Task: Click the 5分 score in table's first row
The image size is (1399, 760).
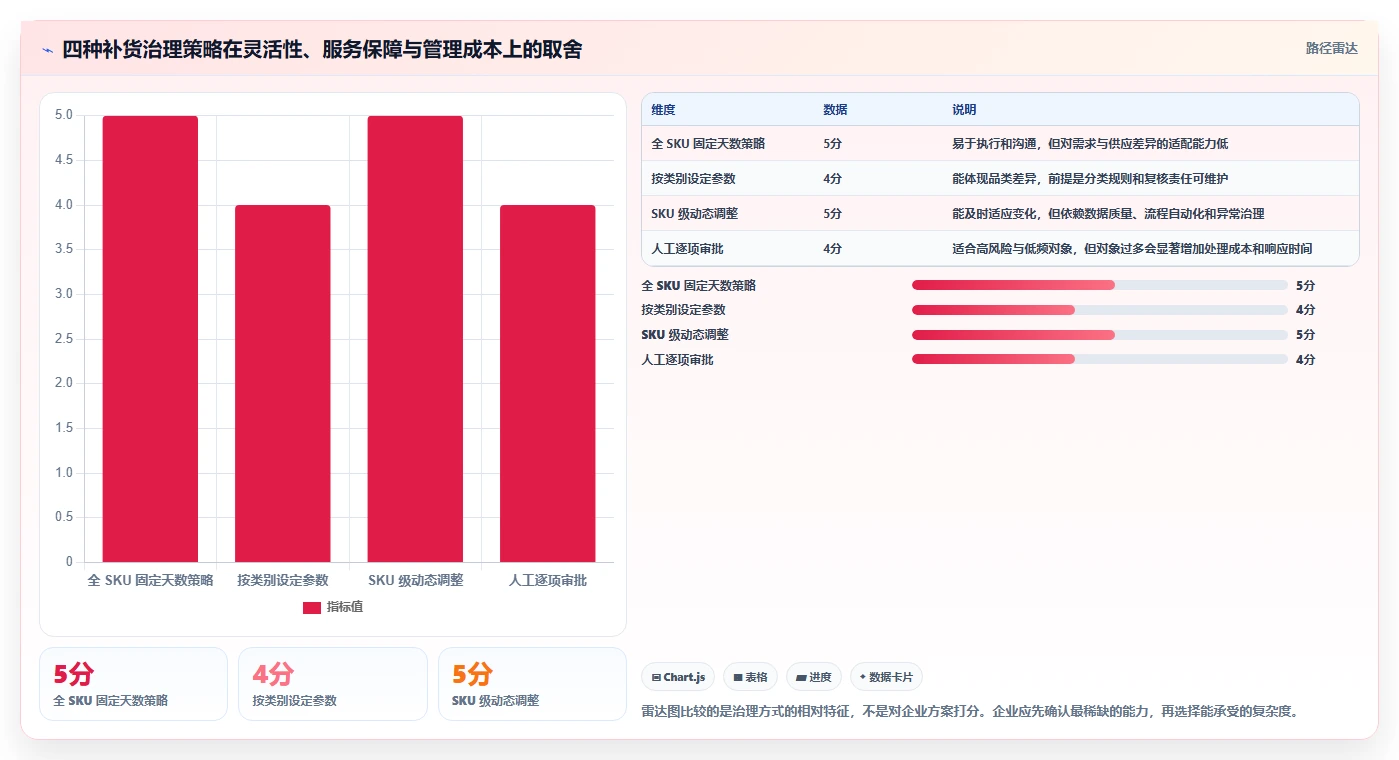Action: (x=832, y=143)
